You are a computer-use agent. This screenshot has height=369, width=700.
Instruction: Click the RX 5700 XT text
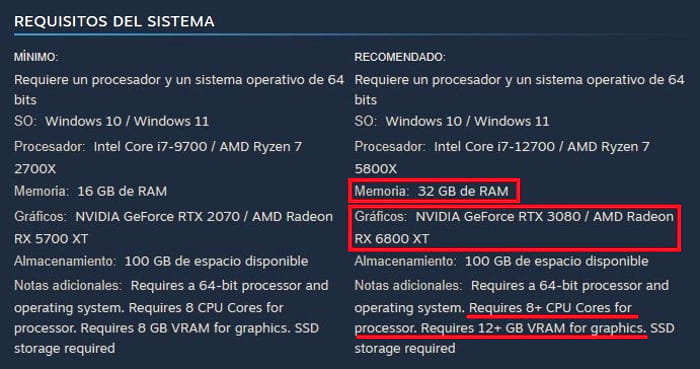[x=51, y=239]
